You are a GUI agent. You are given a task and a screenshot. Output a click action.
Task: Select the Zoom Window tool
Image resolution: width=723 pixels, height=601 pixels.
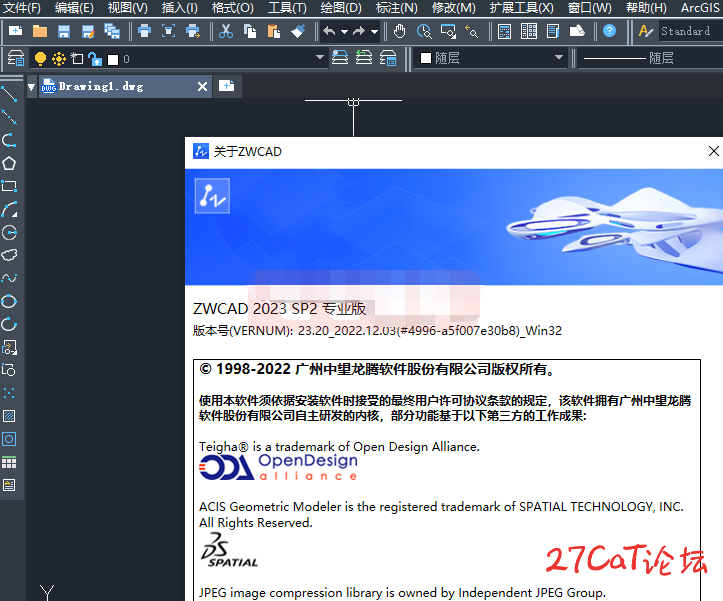pos(448,31)
